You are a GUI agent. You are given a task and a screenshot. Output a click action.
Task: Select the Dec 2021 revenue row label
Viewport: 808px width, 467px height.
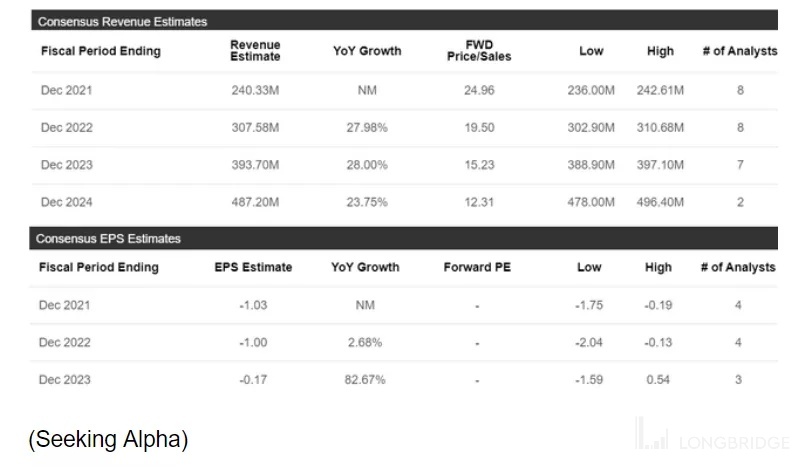(x=66, y=90)
